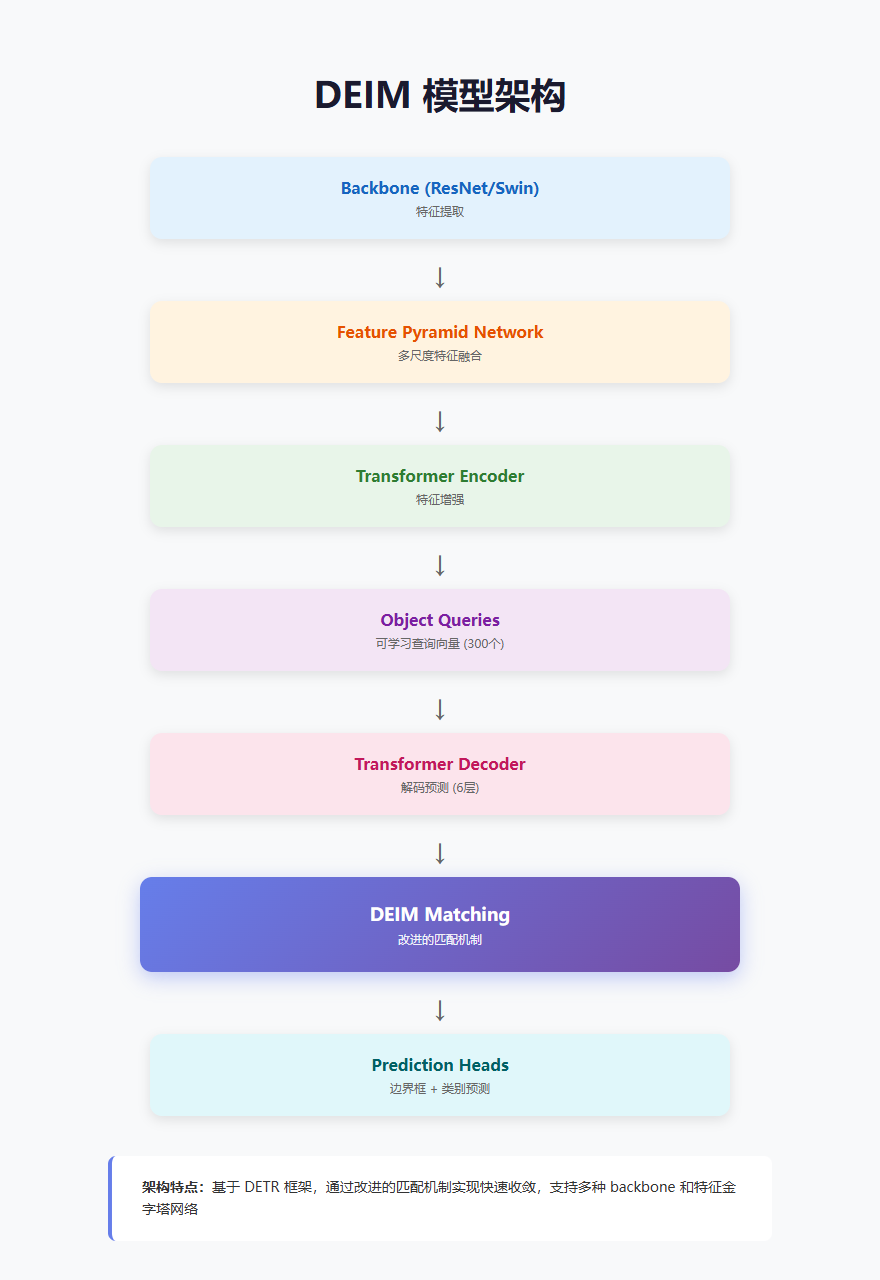Click the 可学习查询向量 (300个) subtitle

pos(440,644)
